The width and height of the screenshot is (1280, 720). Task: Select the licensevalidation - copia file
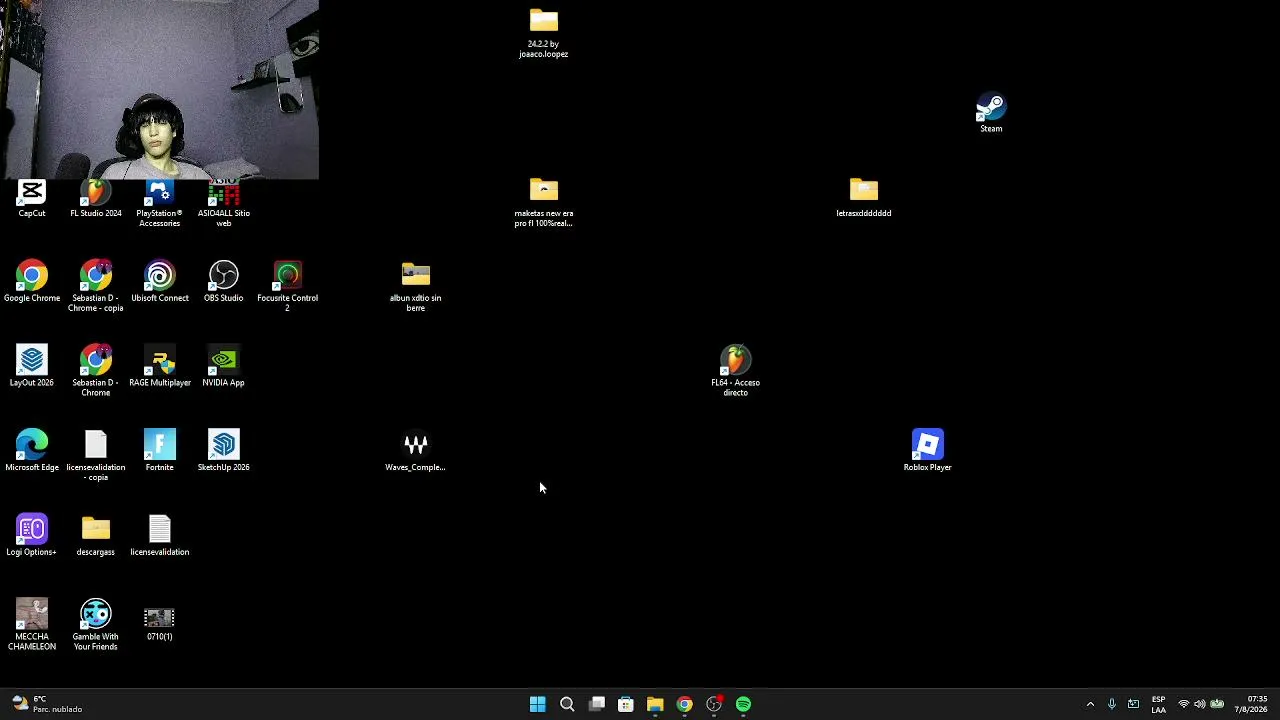pos(96,457)
